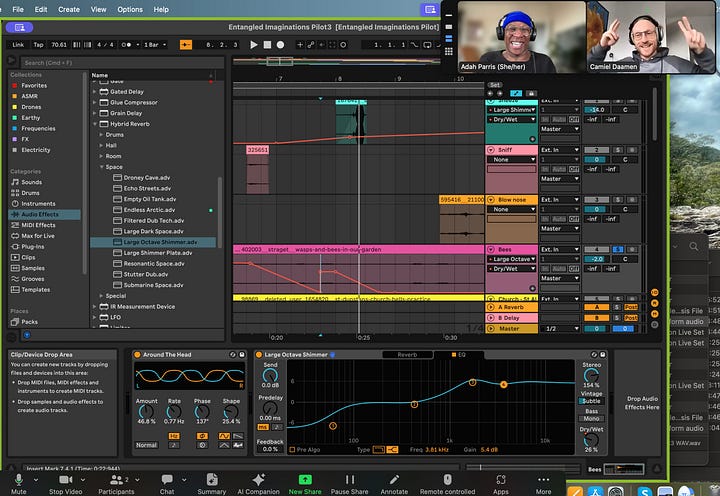The image size is (720, 496).
Task: Open the Create menu
Action: (69, 9)
